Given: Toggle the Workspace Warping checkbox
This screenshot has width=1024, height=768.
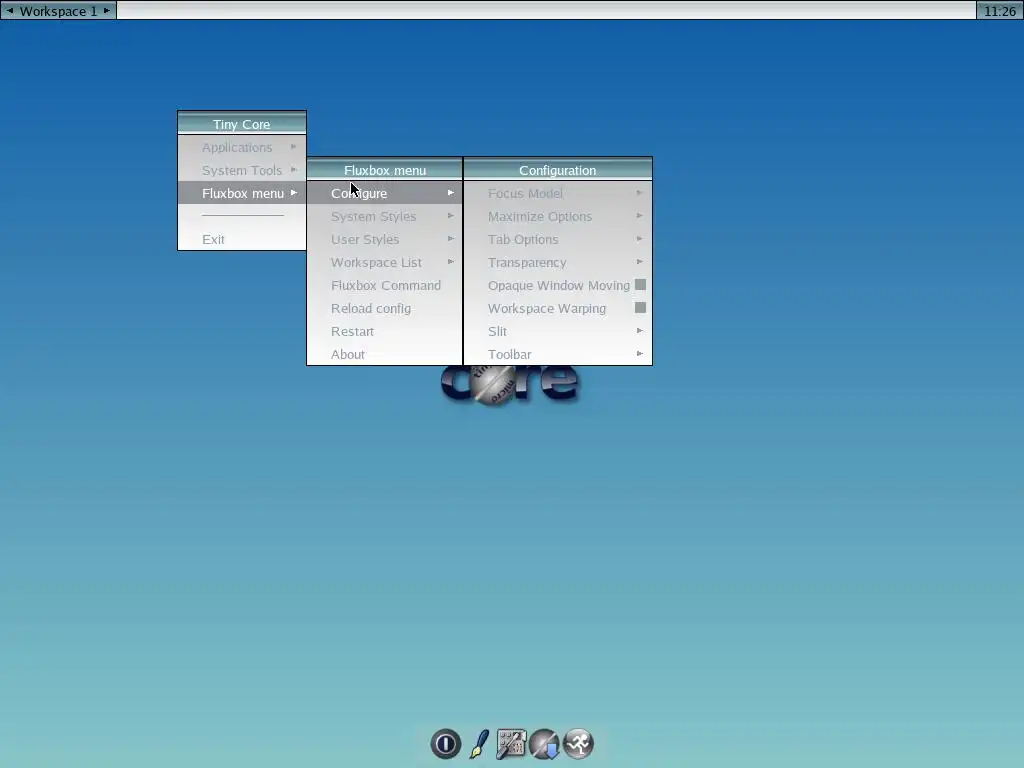Looking at the screenshot, I should [x=641, y=308].
